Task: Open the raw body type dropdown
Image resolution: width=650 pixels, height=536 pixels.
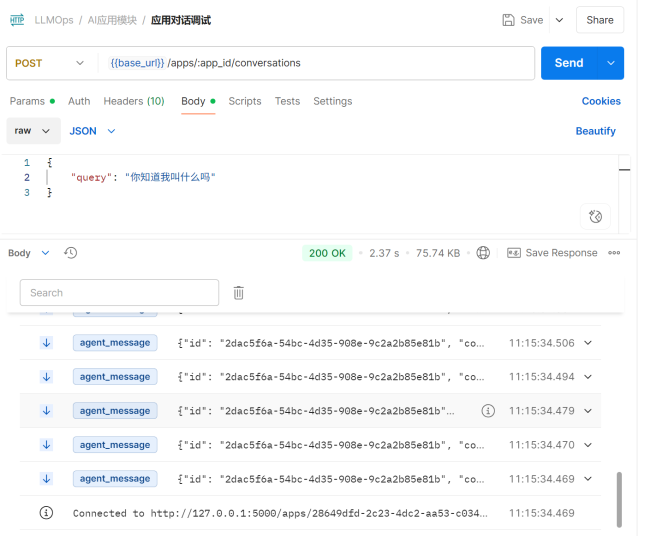Action: click(30, 131)
